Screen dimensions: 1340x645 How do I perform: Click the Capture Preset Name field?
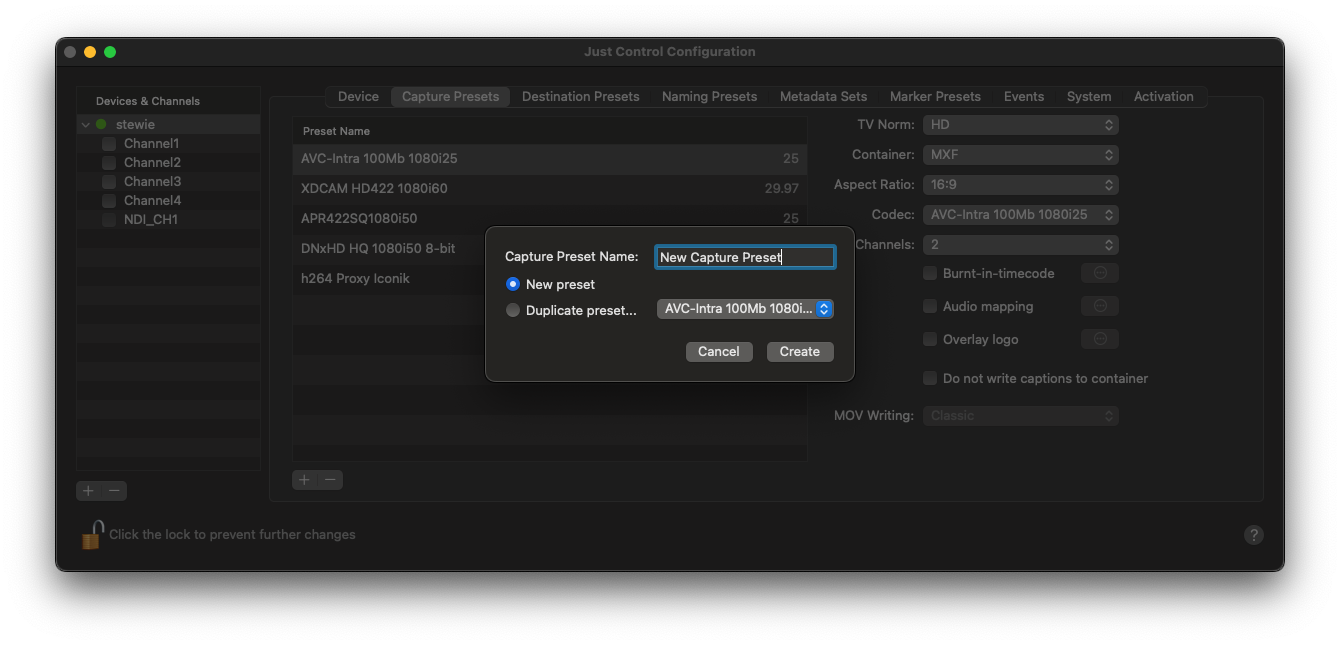tap(745, 257)
